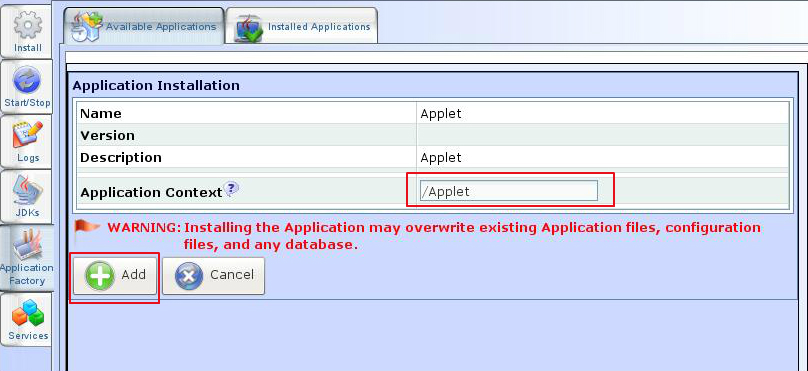Click the 'Application Context' label

click(x=151, y=192)
